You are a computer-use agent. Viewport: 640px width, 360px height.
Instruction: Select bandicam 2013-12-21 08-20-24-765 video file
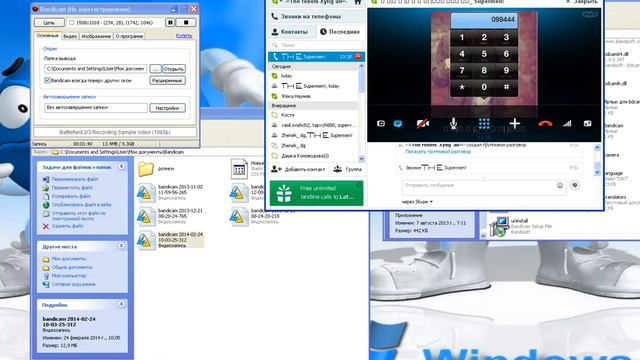click(x=171, y=216)
